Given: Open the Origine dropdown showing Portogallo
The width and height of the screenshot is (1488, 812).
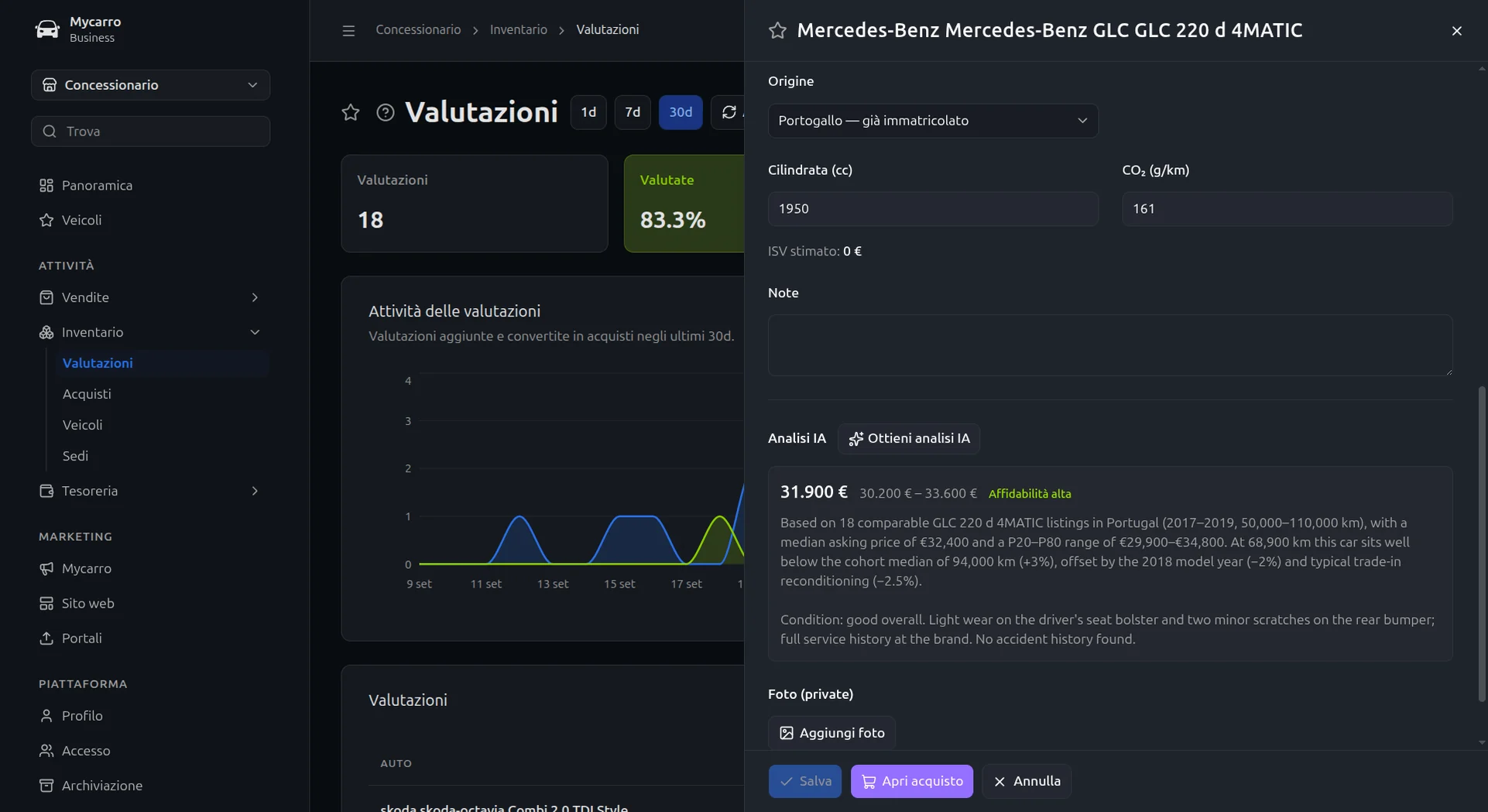Looking at the screenshot, I should (x=933, y=121).
